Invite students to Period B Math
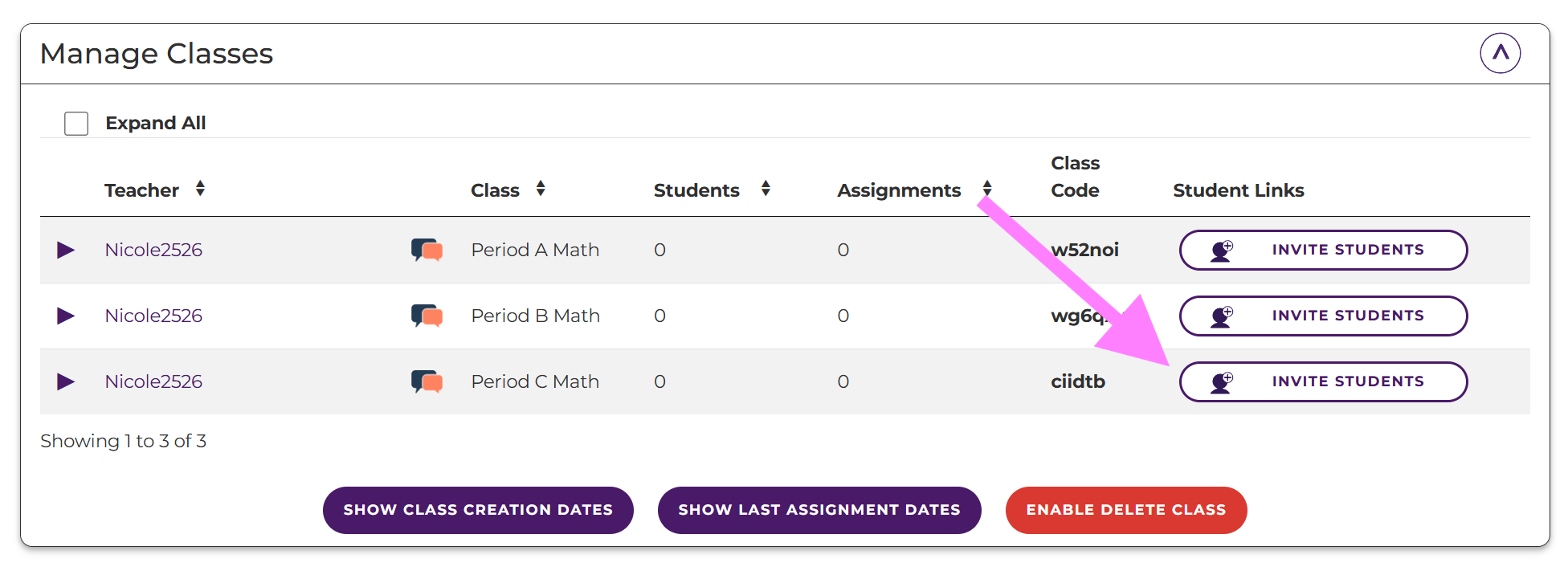The height and width of the screenshot is (579, 1568). pos(1322,316)
